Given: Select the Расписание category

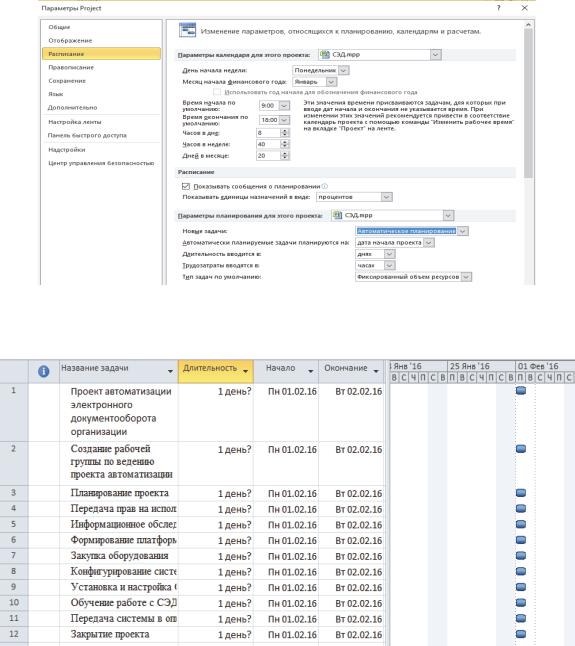Looking at the screenshot, I should pos(101,54).
